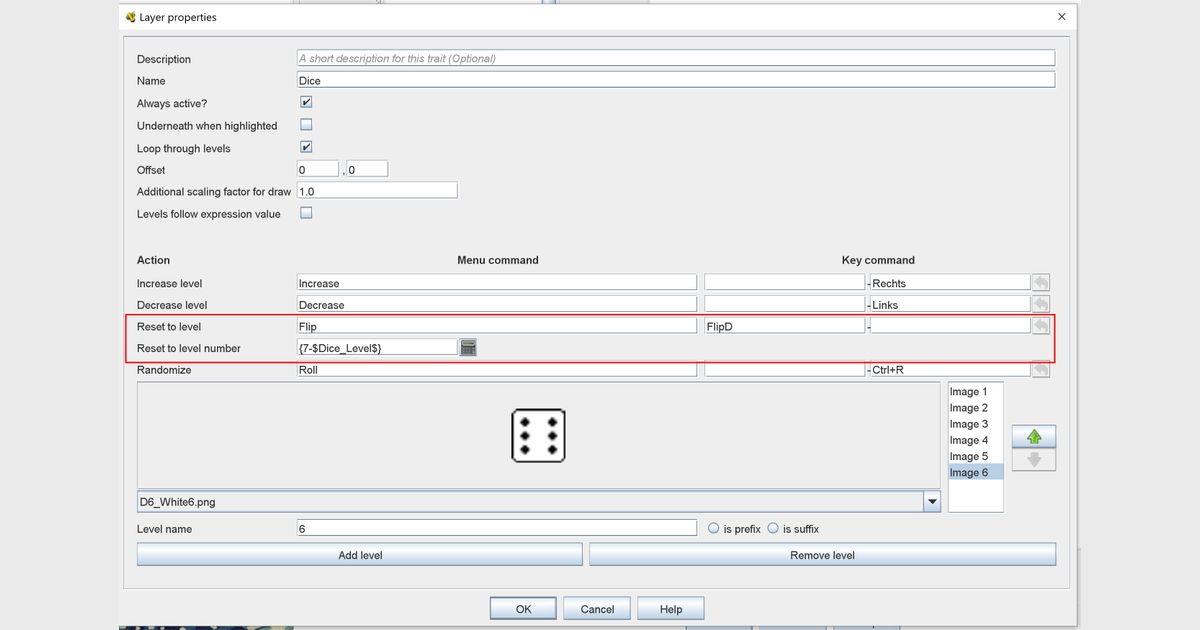Image resolution: width=1200 pixels, height=630 pixels.
Task: Select Image 6 in level list
Action: tap(975, 472)
